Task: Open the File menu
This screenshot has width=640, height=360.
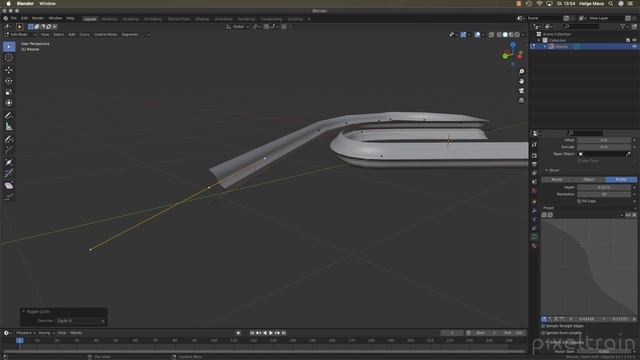Action: pos(14,19)
